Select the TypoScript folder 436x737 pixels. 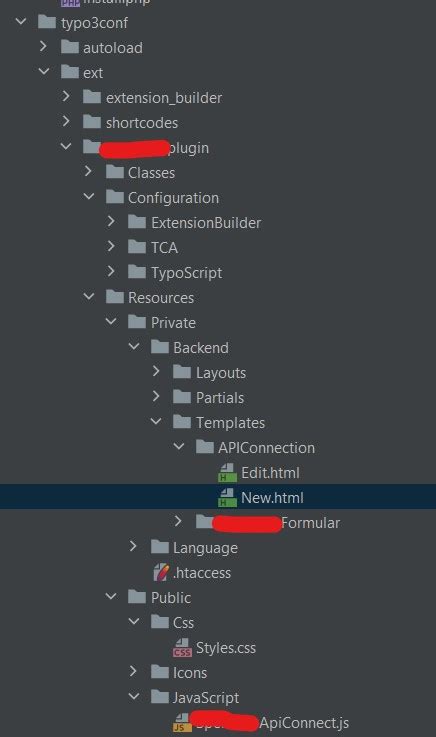point(175,273)
